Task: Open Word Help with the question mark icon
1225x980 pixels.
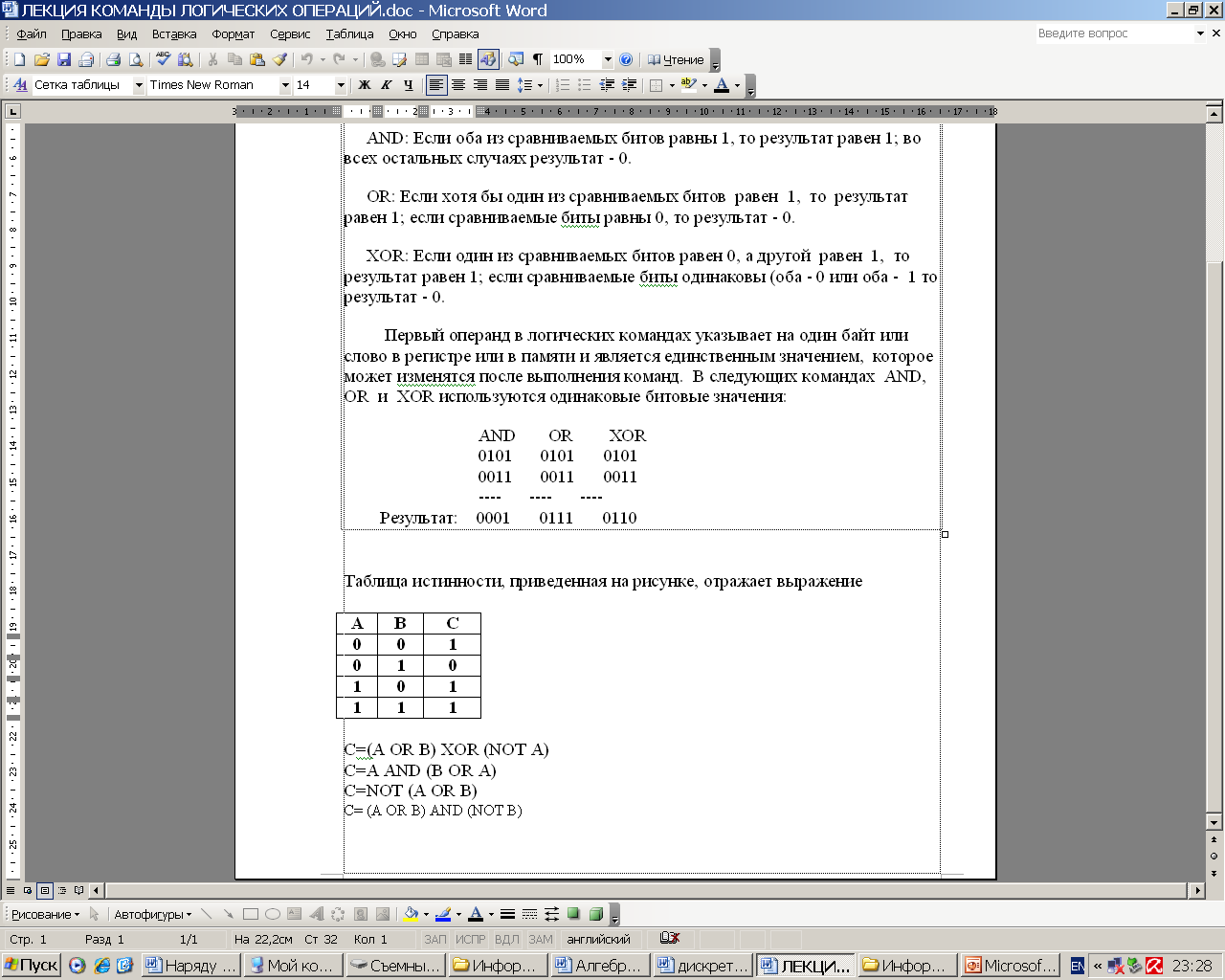Action: coord(626,59)
